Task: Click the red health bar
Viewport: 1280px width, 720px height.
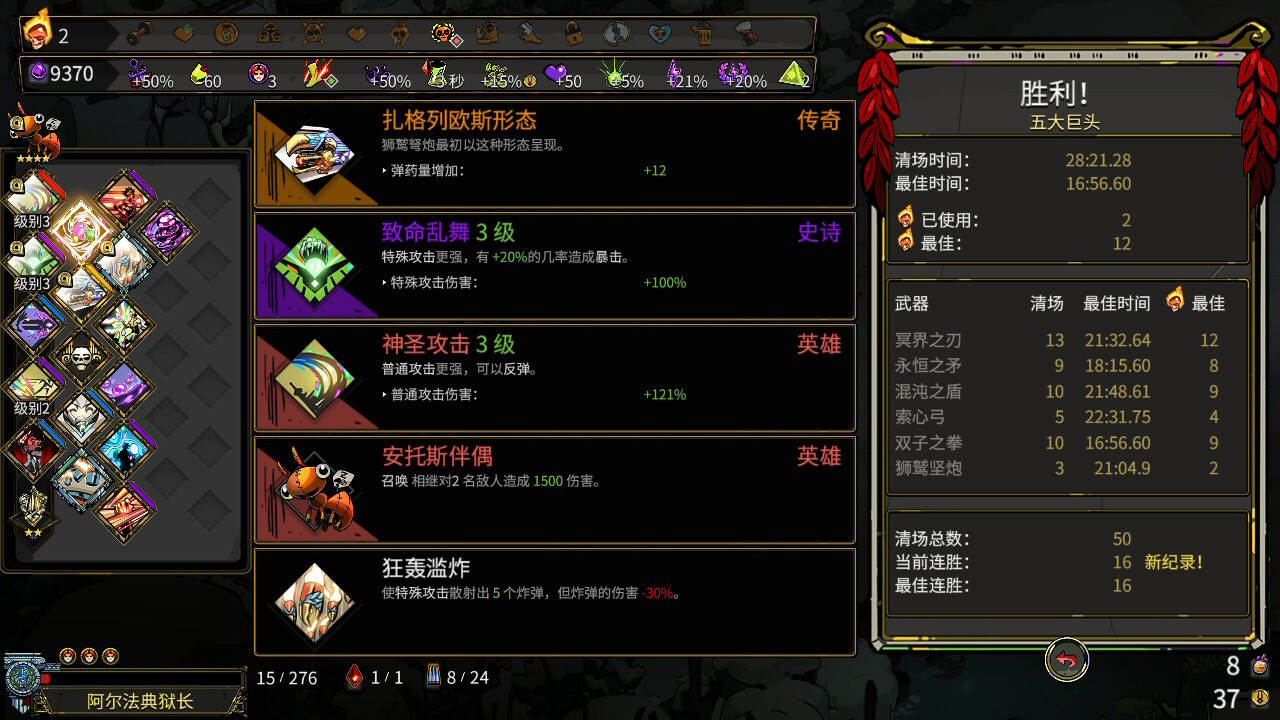Action: [142, 678]
